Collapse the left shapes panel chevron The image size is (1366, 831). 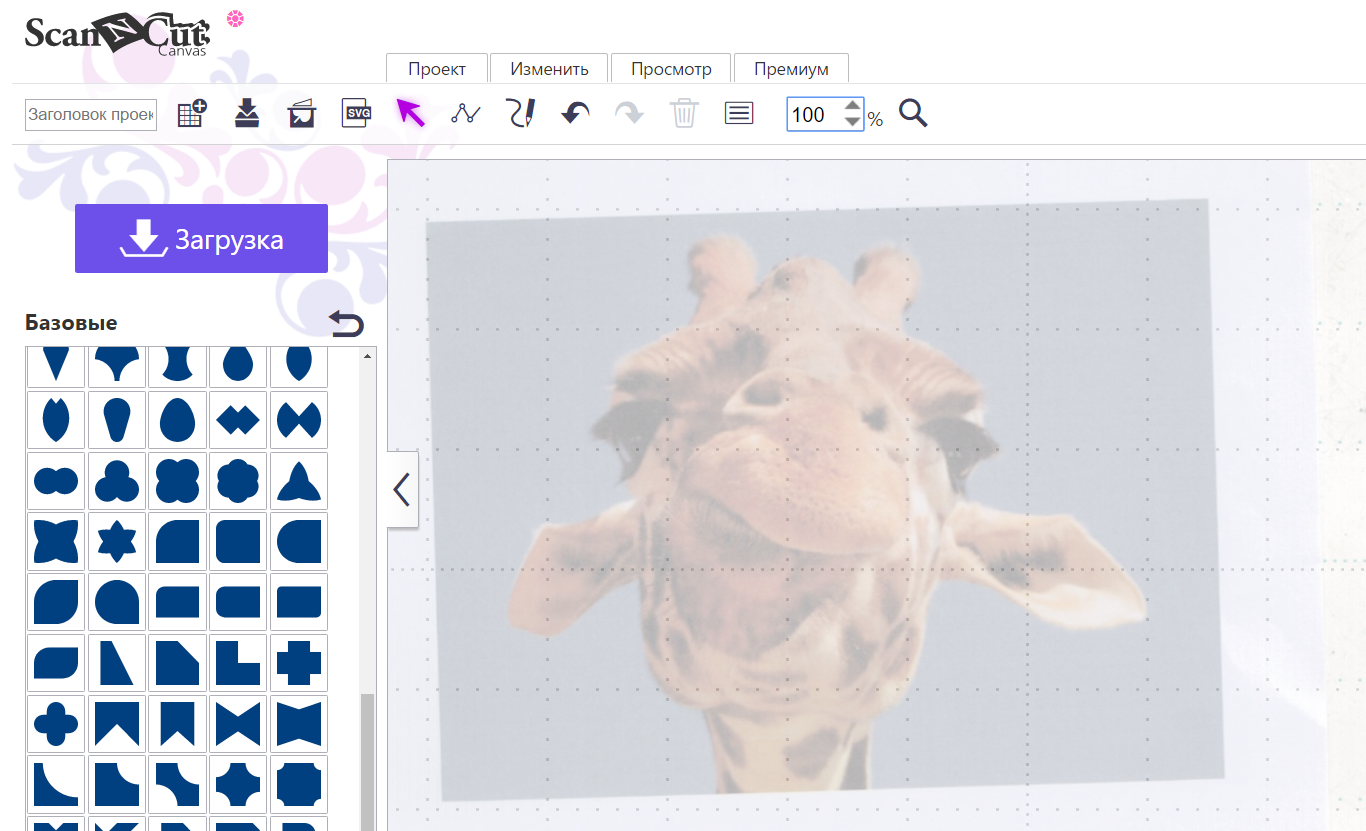coord(402,490)
